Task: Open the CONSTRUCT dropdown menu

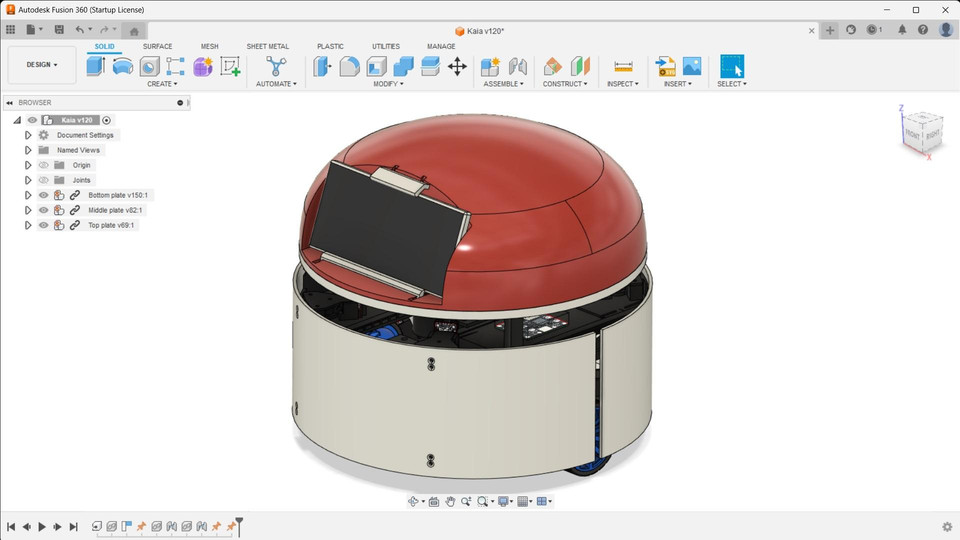Action: tap(564, 84)
